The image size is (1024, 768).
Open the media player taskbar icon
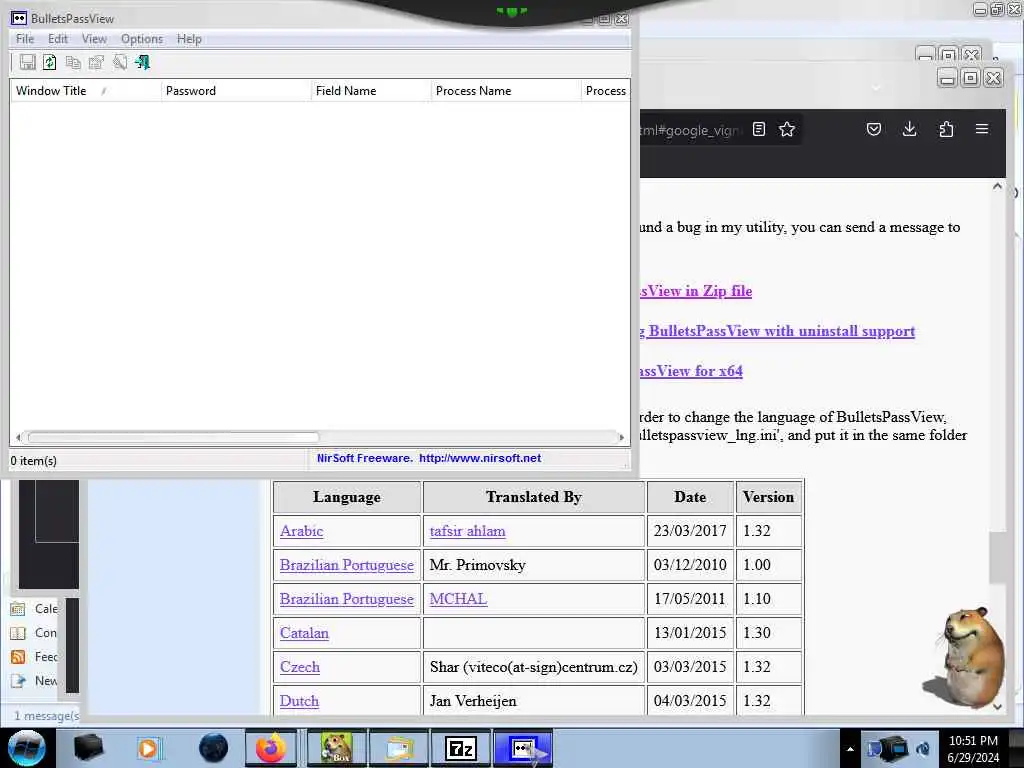coord(149,748)
